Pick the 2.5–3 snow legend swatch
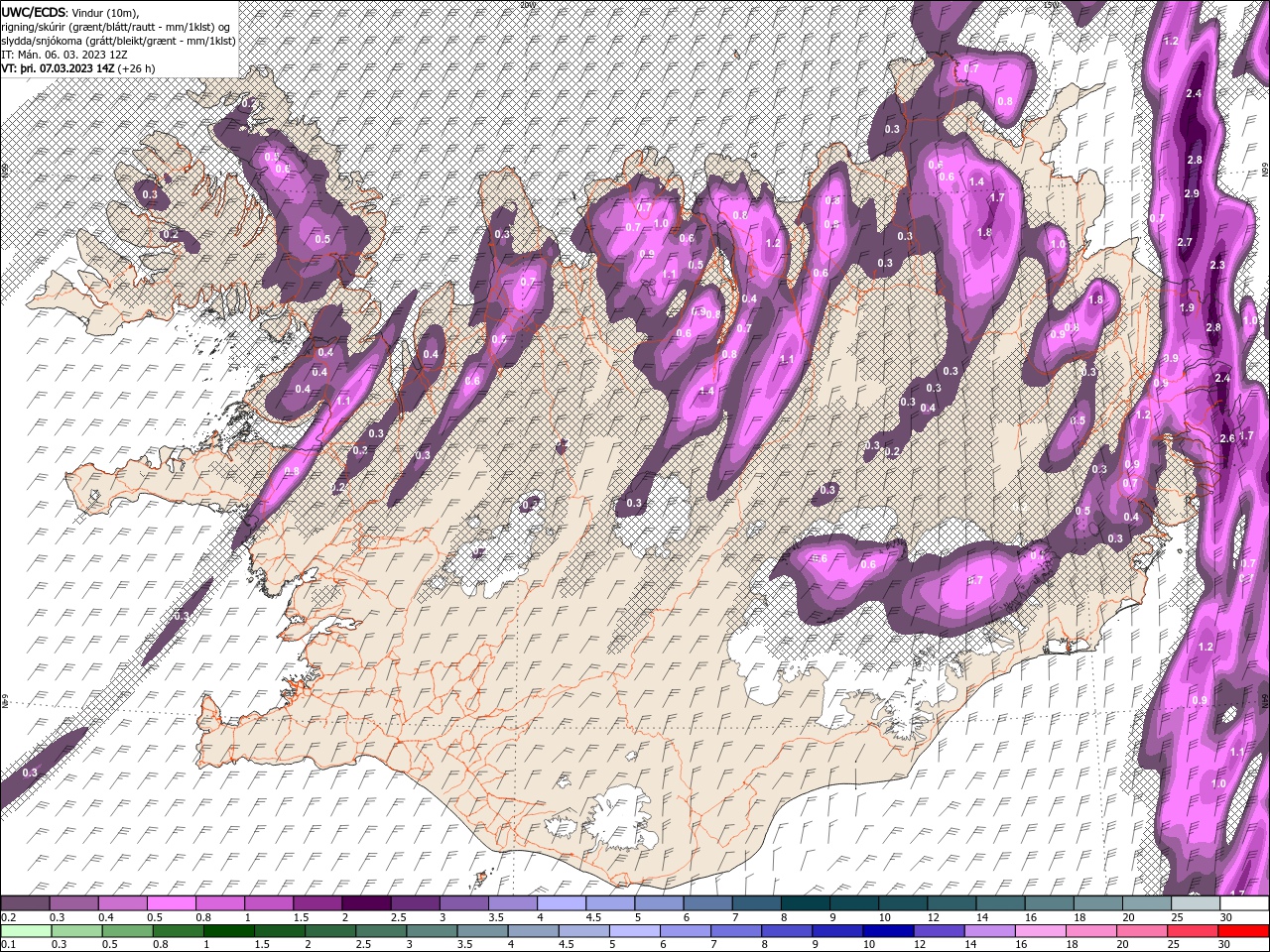1270x952 pixels. [415, 903]
